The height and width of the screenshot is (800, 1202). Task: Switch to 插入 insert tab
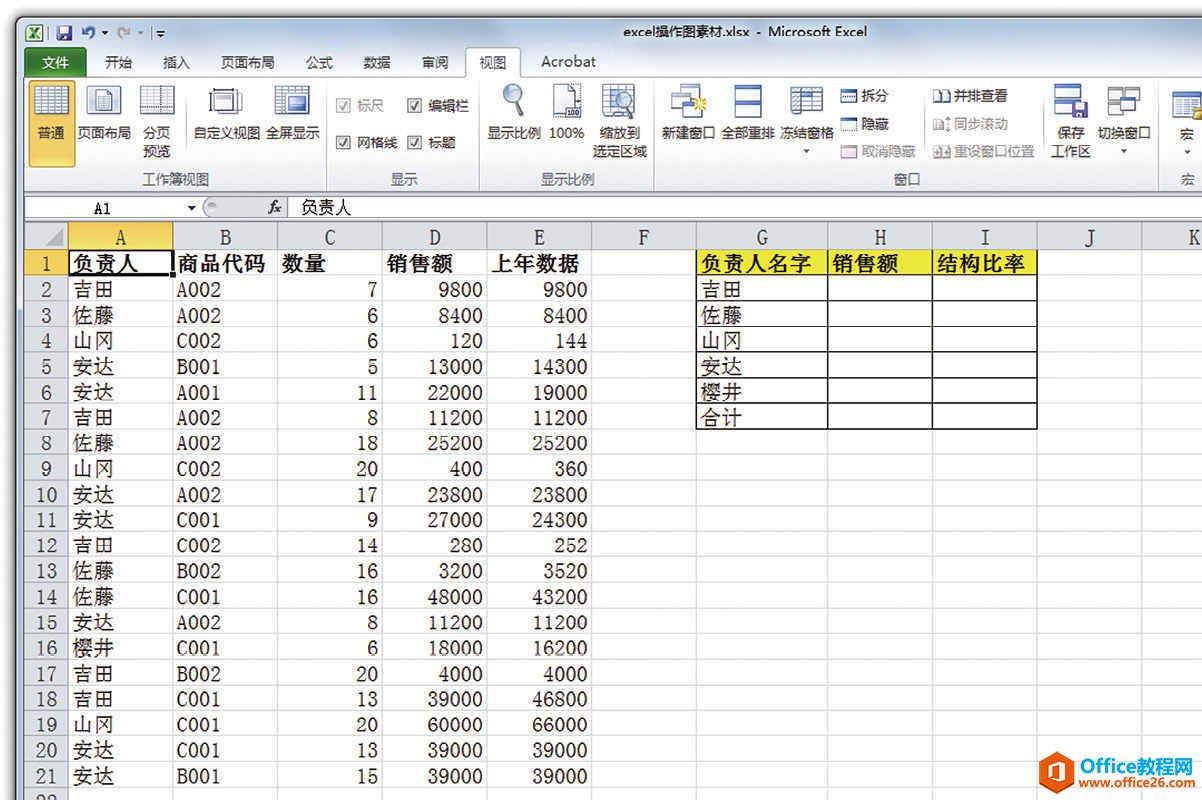click(176, 62)
